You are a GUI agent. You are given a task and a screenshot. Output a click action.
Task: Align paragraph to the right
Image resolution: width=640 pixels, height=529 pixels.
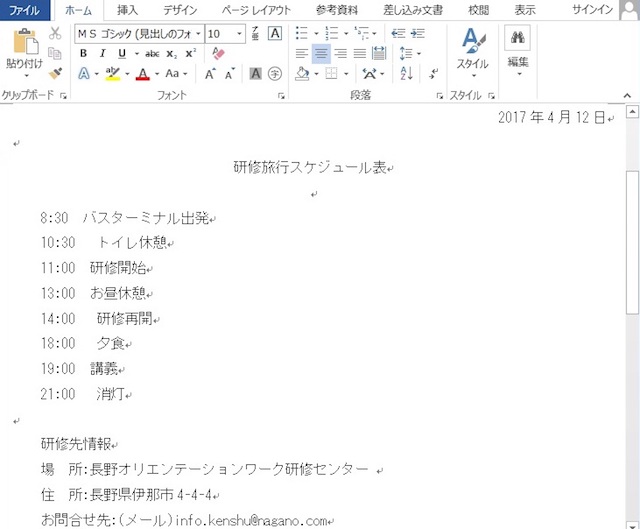pyautogui.click(x=340, y=53)
